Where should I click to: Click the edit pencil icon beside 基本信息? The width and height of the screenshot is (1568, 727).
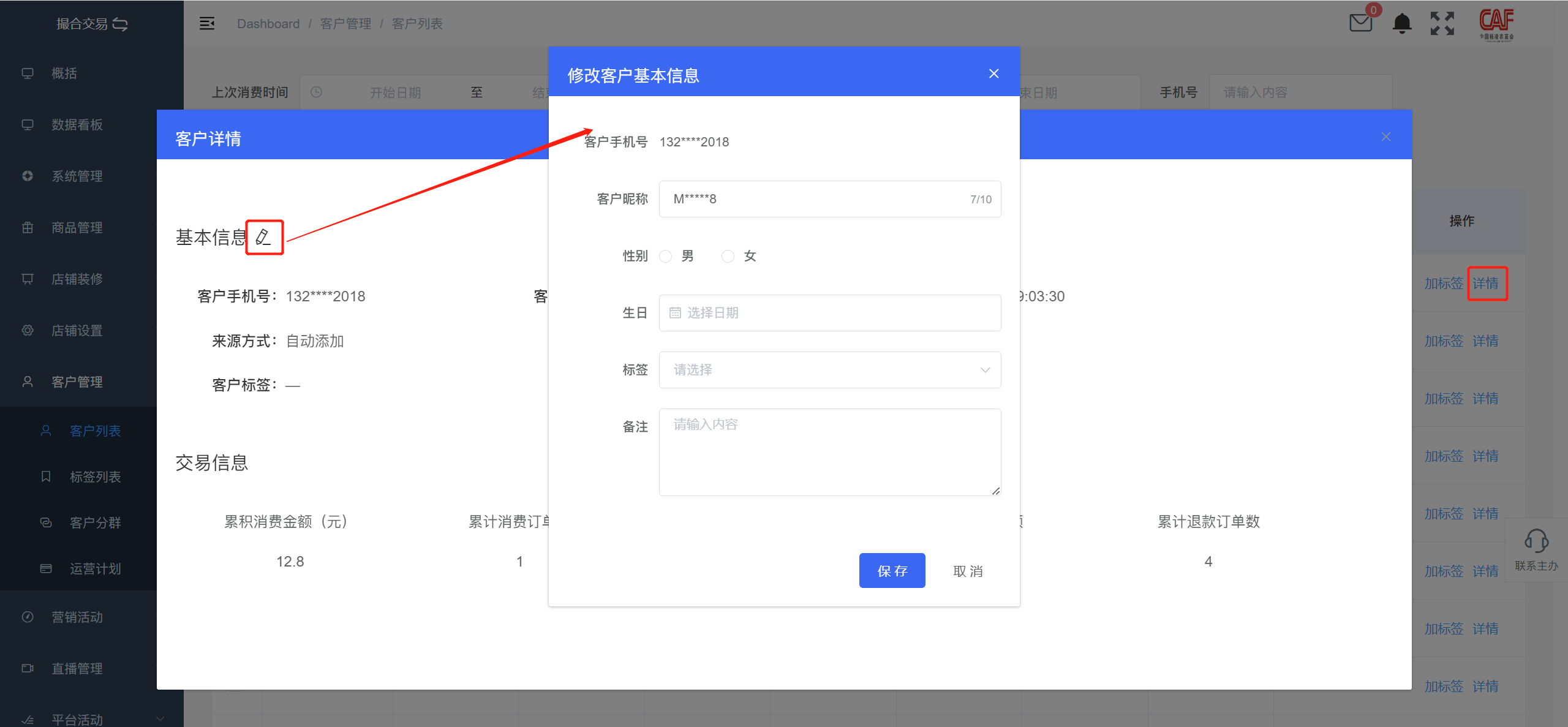[263, 237]
